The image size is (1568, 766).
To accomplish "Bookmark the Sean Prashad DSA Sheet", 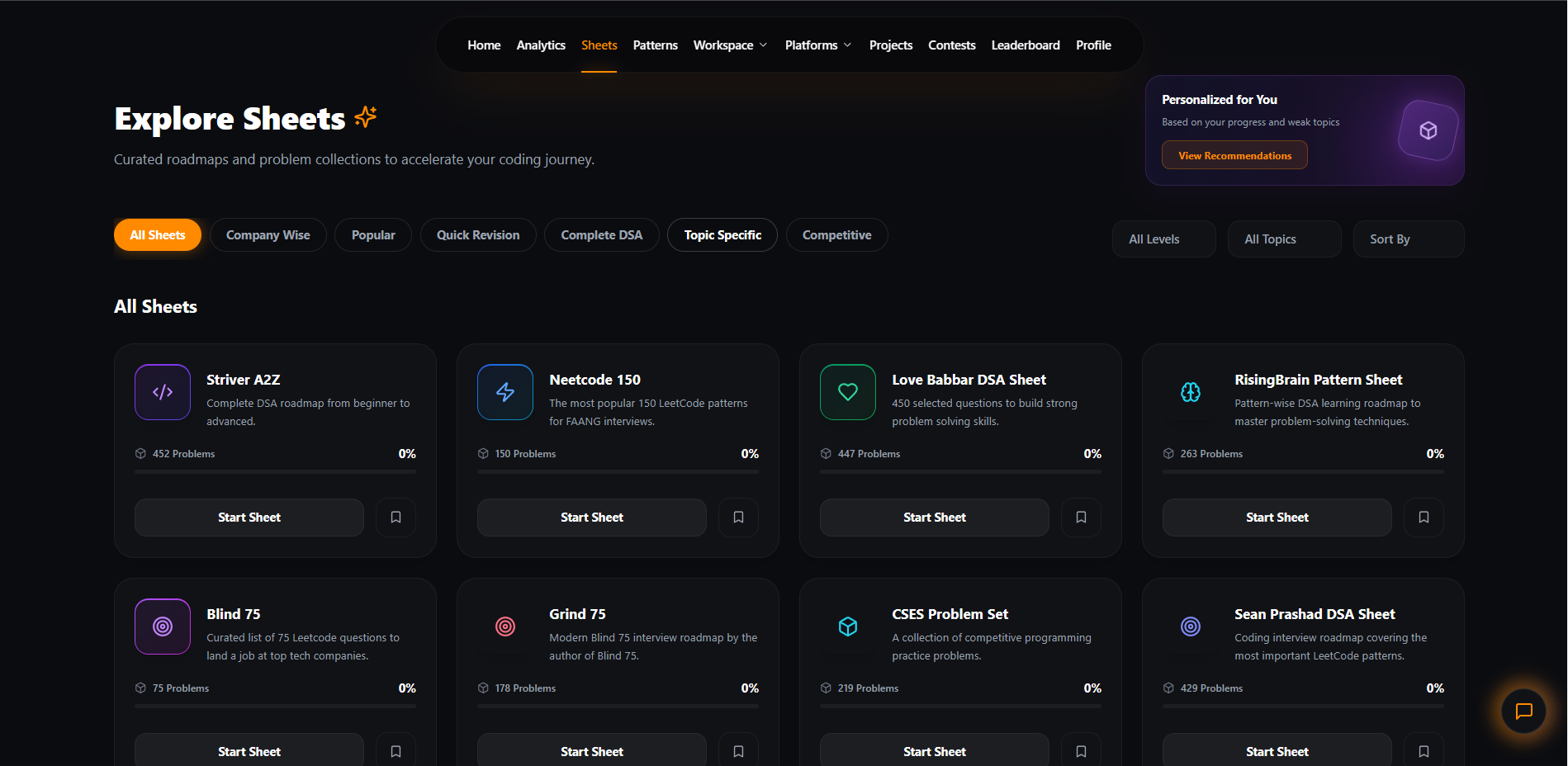I will point(1424,750).
